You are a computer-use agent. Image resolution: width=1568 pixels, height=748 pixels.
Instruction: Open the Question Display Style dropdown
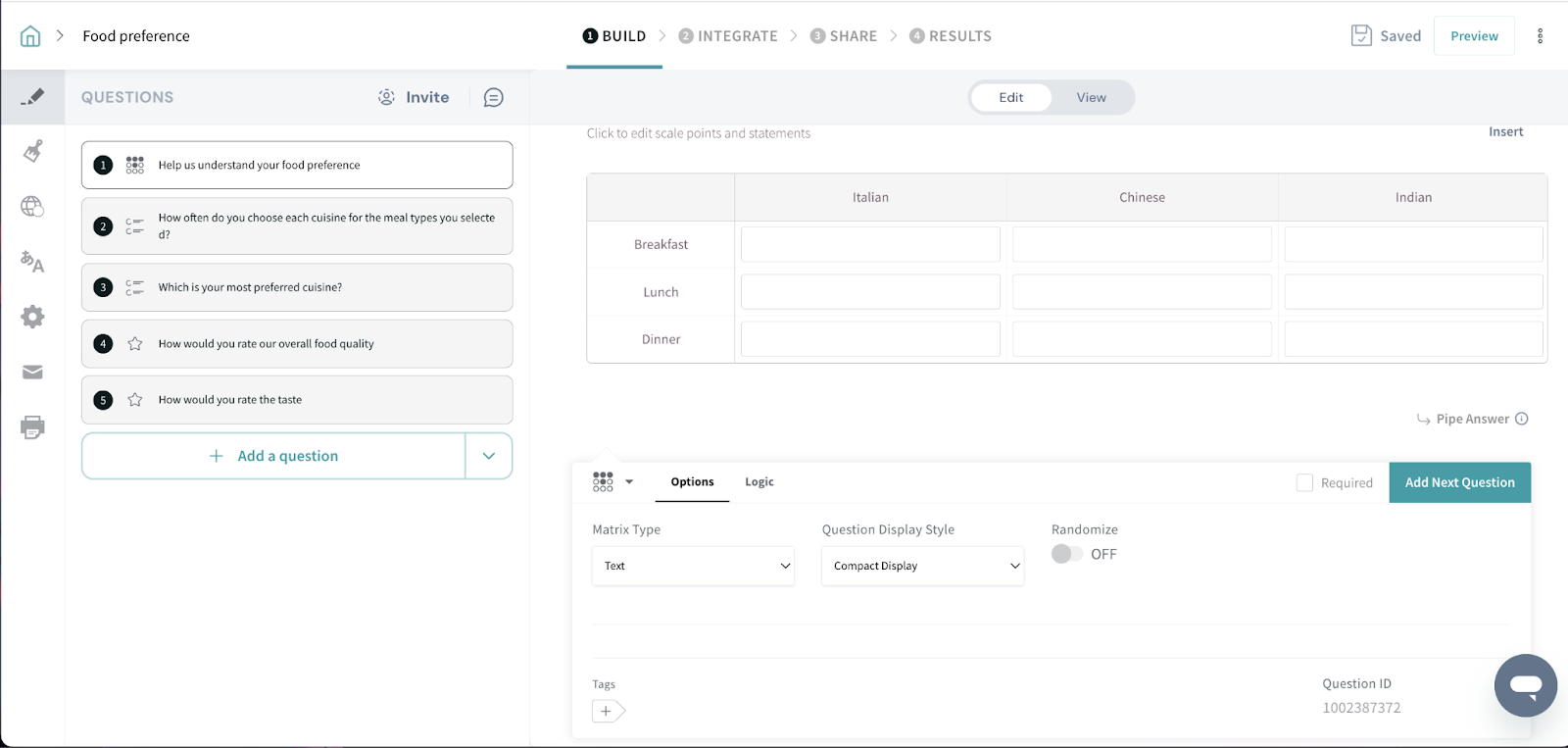pos(922,566)
